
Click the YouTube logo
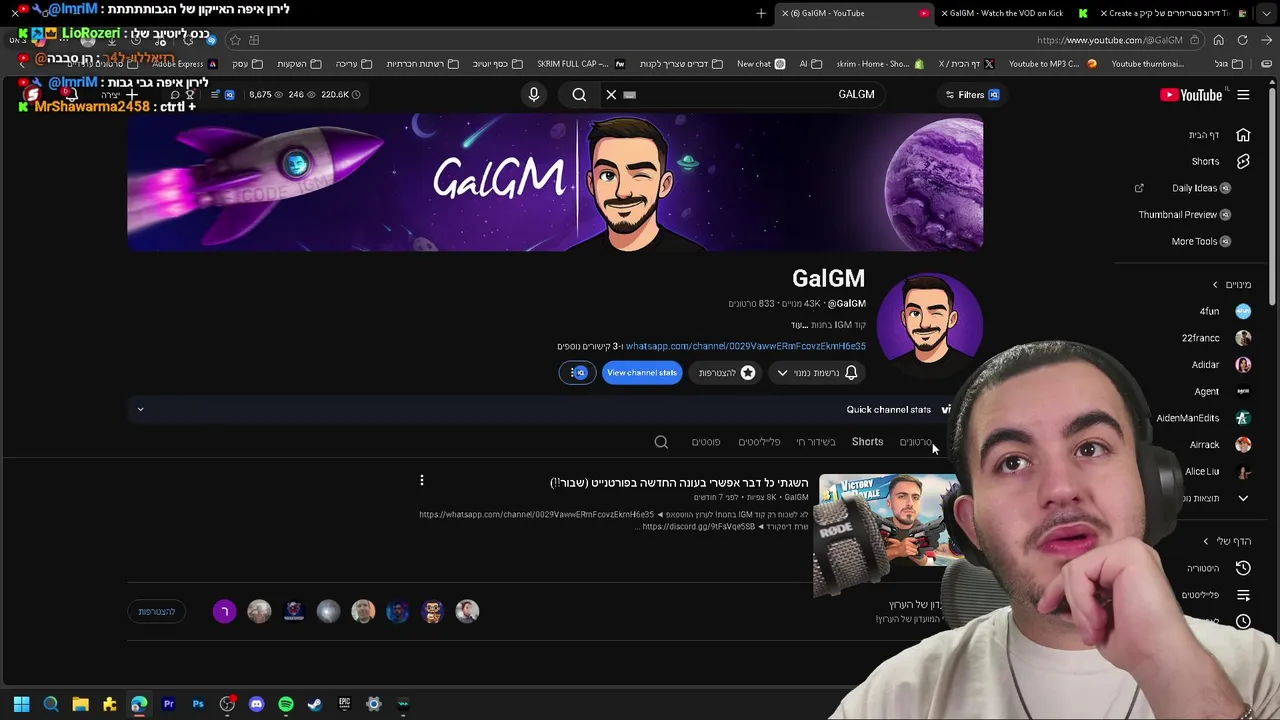1191,95
